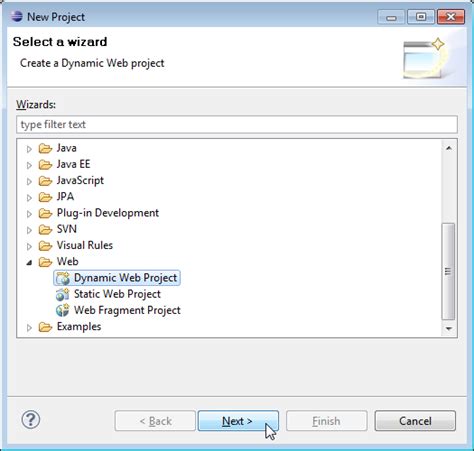Click the Dynamic Web Project globe icon

pyautogui.click(x=63, y=278)
